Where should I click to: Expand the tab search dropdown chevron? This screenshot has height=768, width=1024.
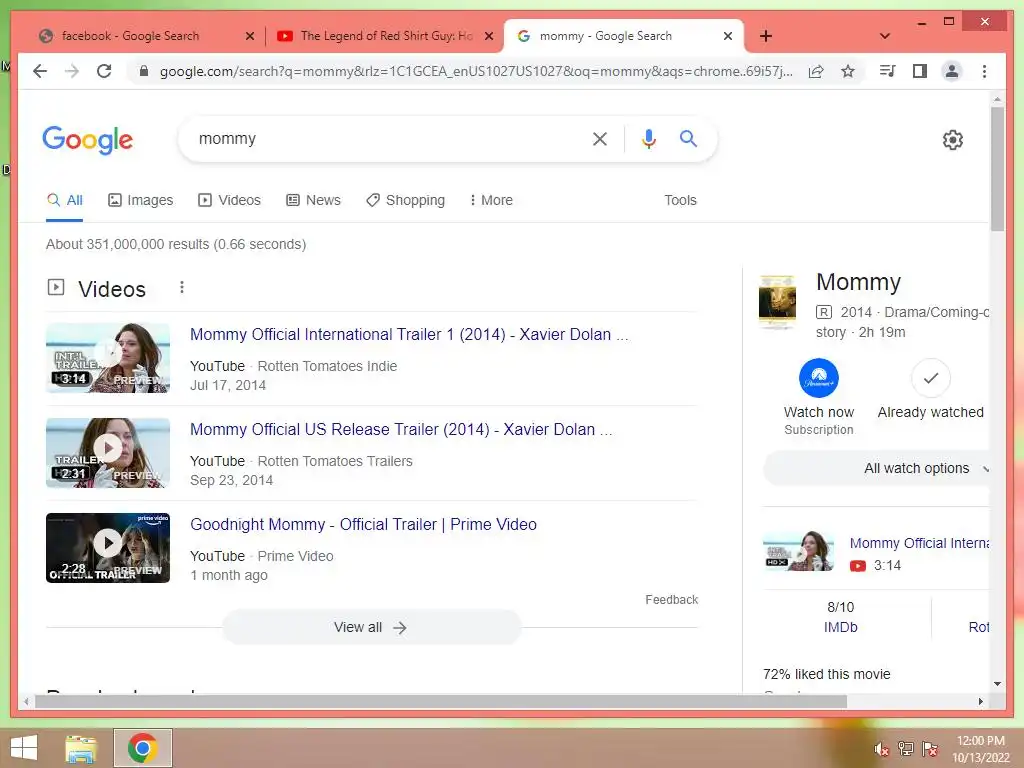(885, 36)
